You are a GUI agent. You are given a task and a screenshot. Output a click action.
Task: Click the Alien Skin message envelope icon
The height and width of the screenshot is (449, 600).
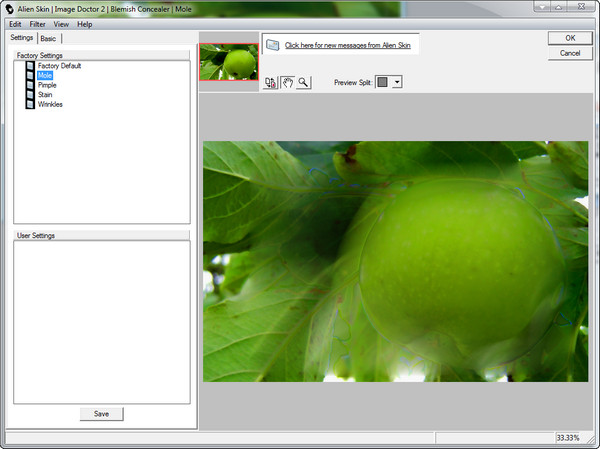click(271, 45)
